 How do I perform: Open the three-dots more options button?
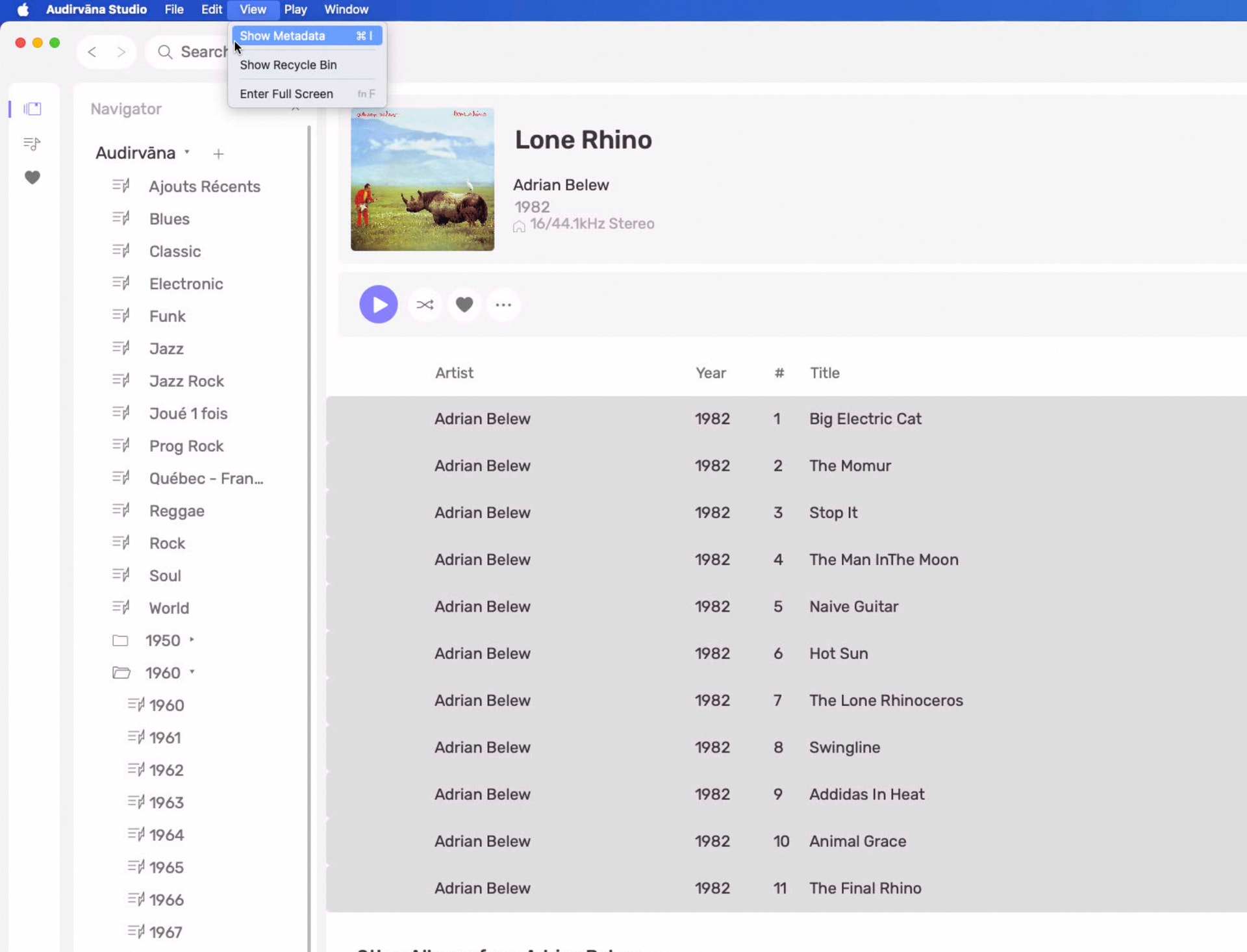pyautogui.click(x=503, y=304)
